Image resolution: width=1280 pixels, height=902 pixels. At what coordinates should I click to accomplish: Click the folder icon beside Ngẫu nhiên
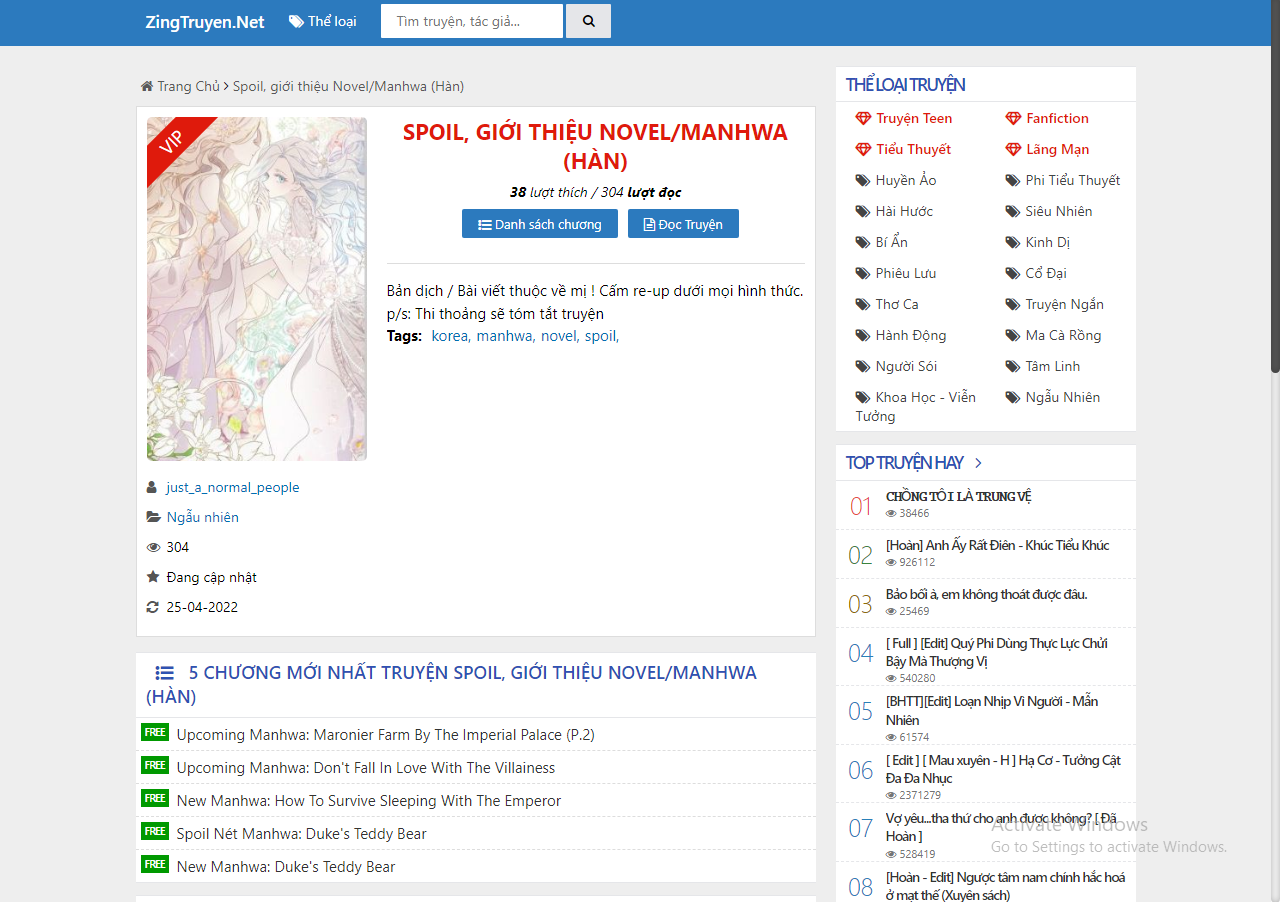153,517
